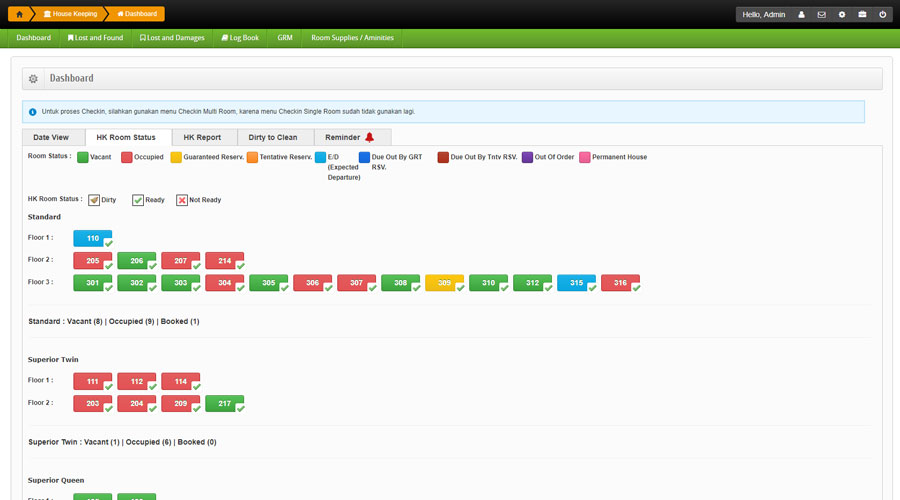This screenshot has width=900, height=500.
Task: Click the briefcase icon in top bar
Action: (862, 15)
